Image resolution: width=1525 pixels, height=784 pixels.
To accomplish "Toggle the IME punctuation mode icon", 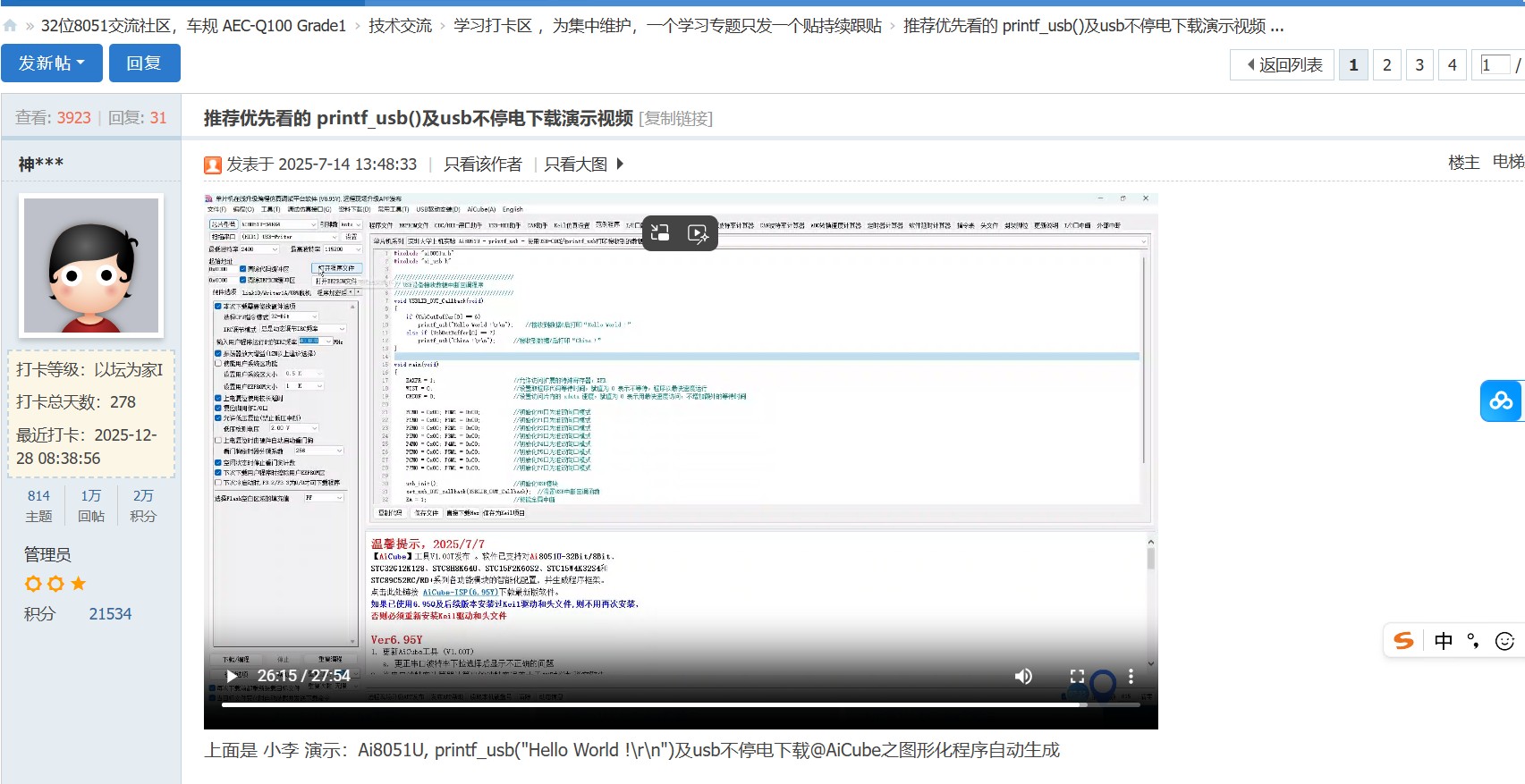I will 1473,640.
